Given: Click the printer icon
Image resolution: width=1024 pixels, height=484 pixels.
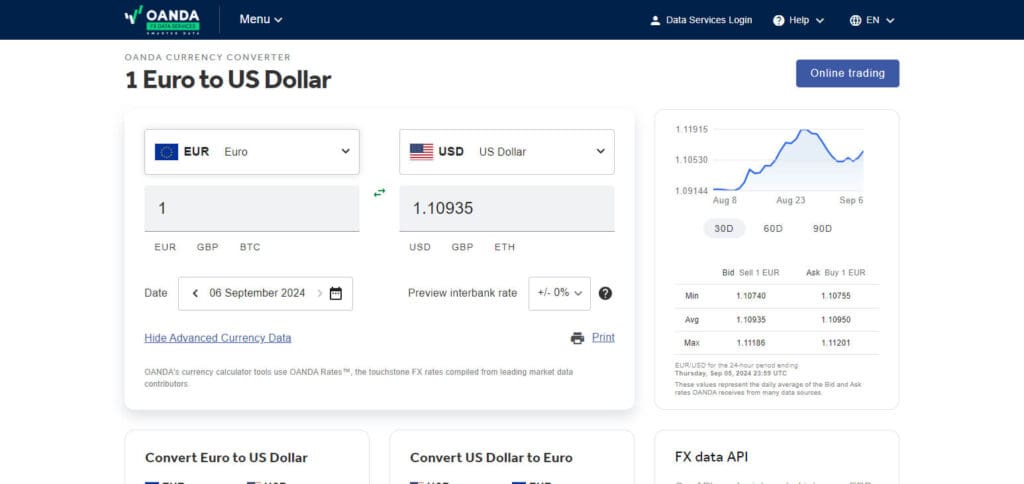Looking at the screenshot, I should click(577, 338).
